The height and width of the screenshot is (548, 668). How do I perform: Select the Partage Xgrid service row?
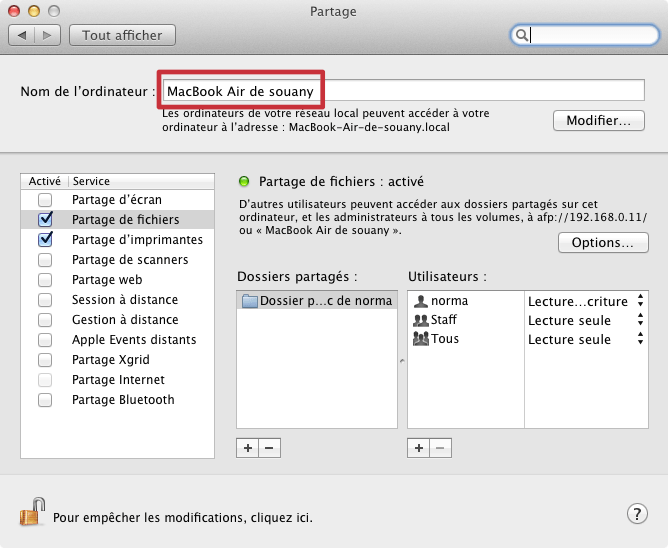tap(118, 360)
